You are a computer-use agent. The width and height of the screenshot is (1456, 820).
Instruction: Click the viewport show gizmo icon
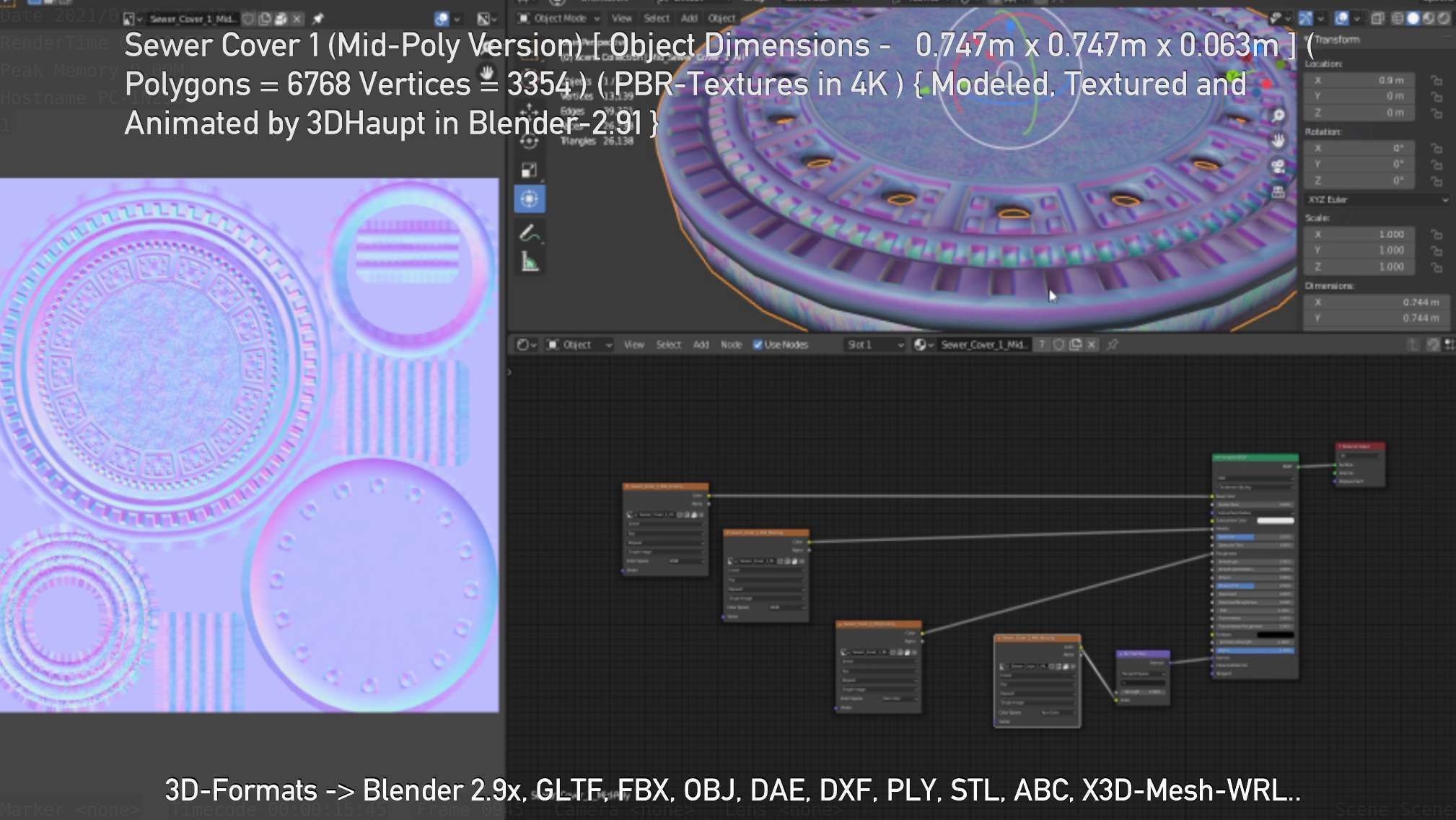[1306, 19]
